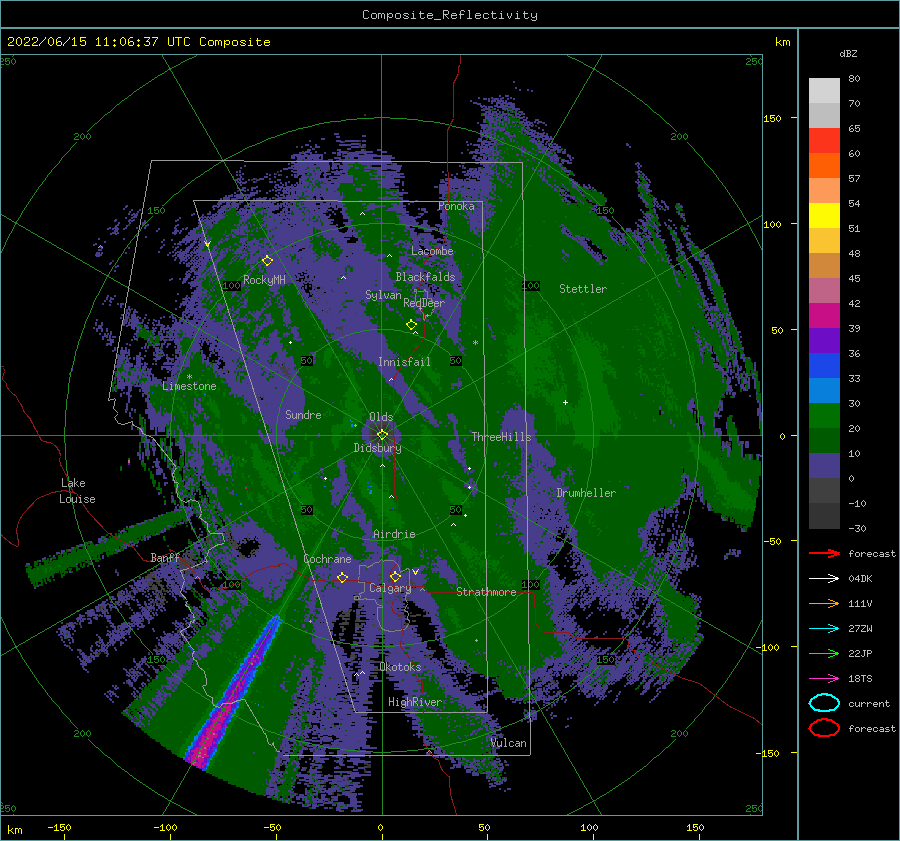Click the 18TS legend text

point(860,679)
